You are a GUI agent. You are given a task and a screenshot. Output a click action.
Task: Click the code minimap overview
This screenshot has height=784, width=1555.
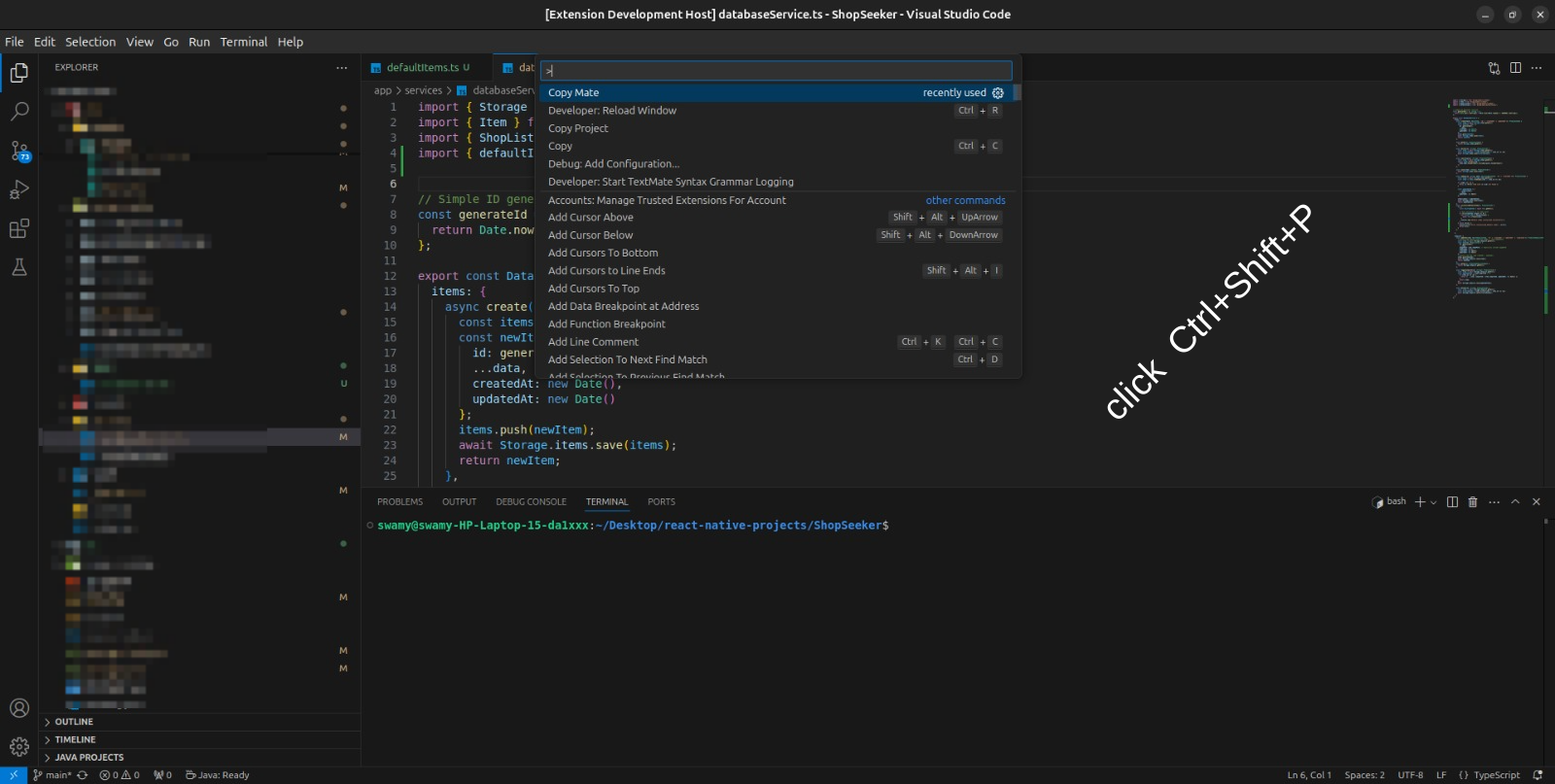coord(1497,198)
